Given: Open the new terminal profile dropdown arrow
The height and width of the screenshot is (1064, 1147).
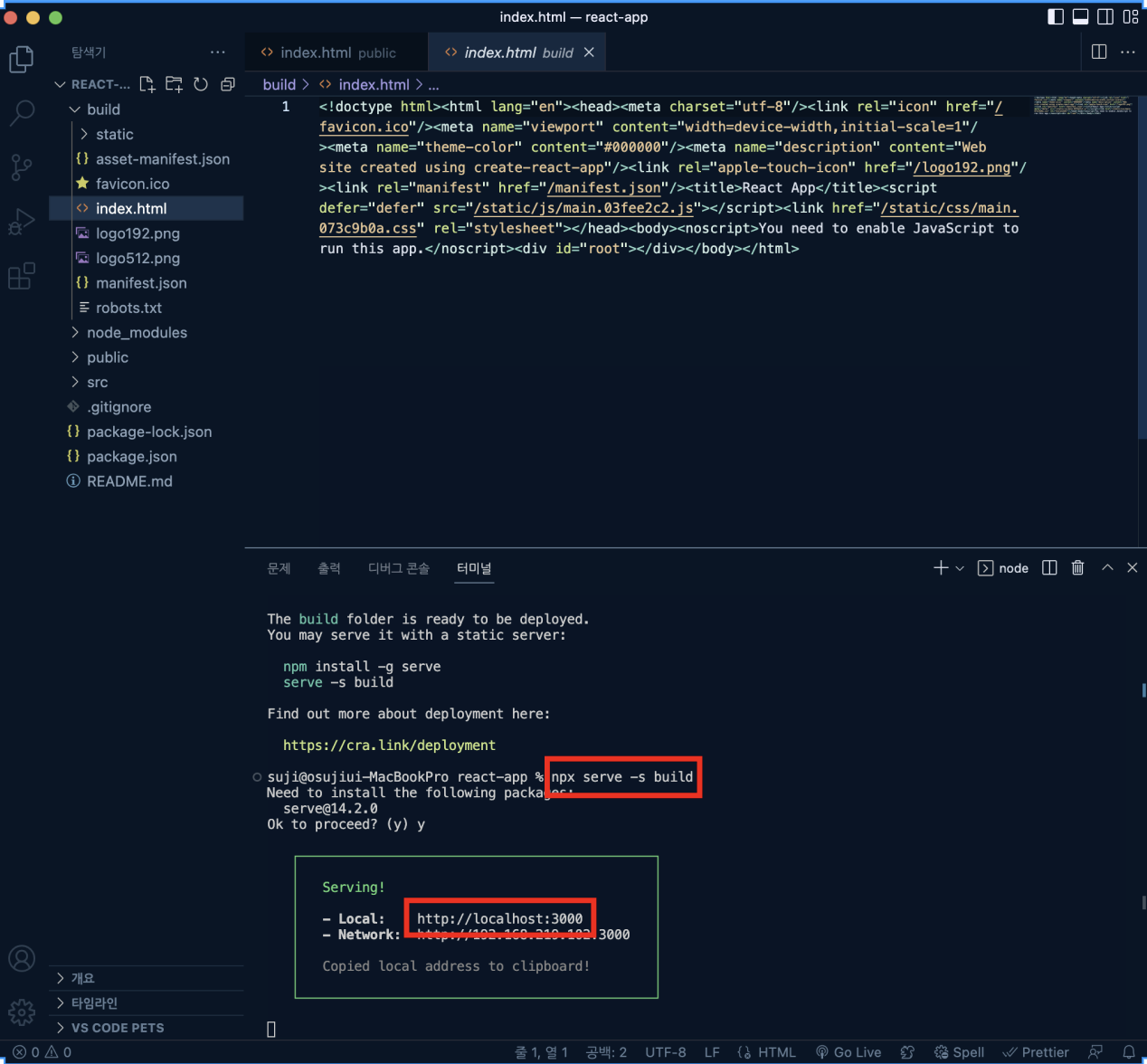Looking at the screenshot, I should point(960,568).
